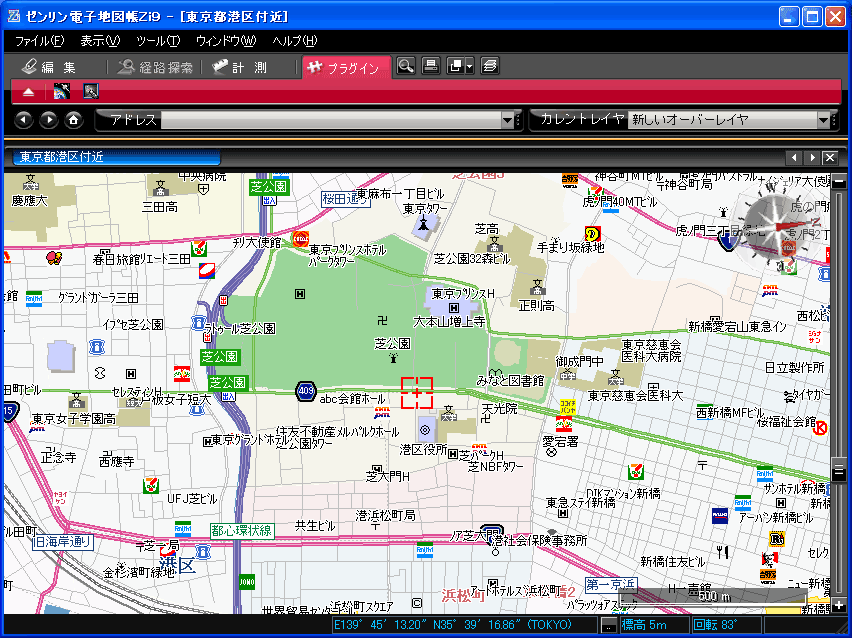Screen dimensions: 852x638
Task: Click the JOMO gas station icon
Action: point(246,582)
